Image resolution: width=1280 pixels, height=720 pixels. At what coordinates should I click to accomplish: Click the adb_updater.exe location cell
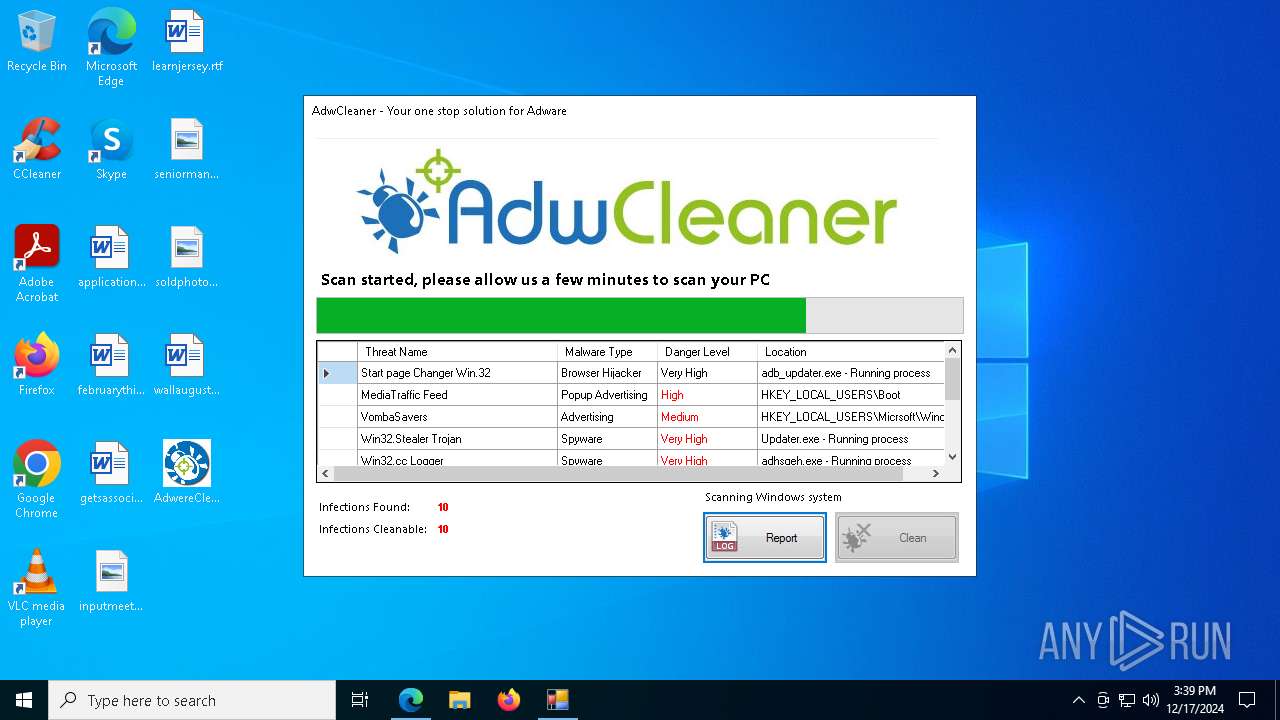pyautogui.click(x=851, y=373)
